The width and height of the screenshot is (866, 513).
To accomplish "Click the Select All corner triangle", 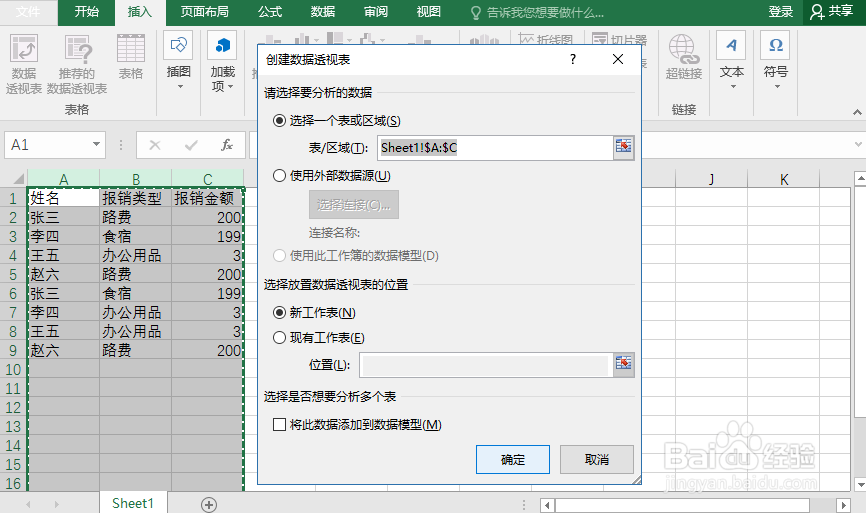I will [18, 178].
